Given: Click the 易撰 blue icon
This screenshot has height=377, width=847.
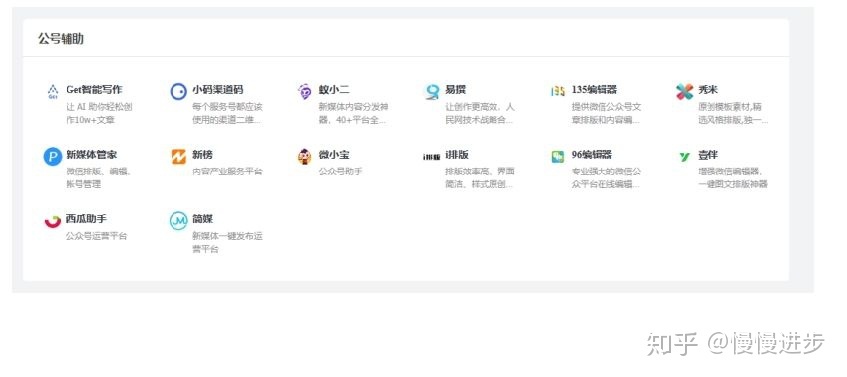Looking at the screenshot, I should point(432,92).
